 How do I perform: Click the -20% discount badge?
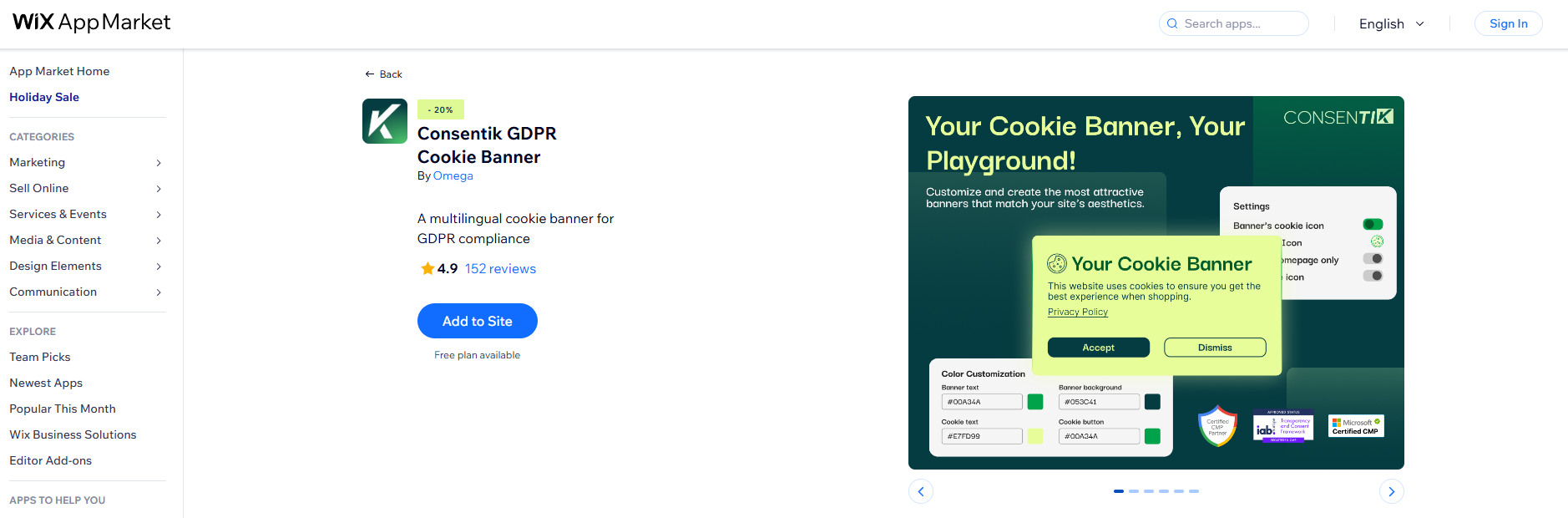441,109
